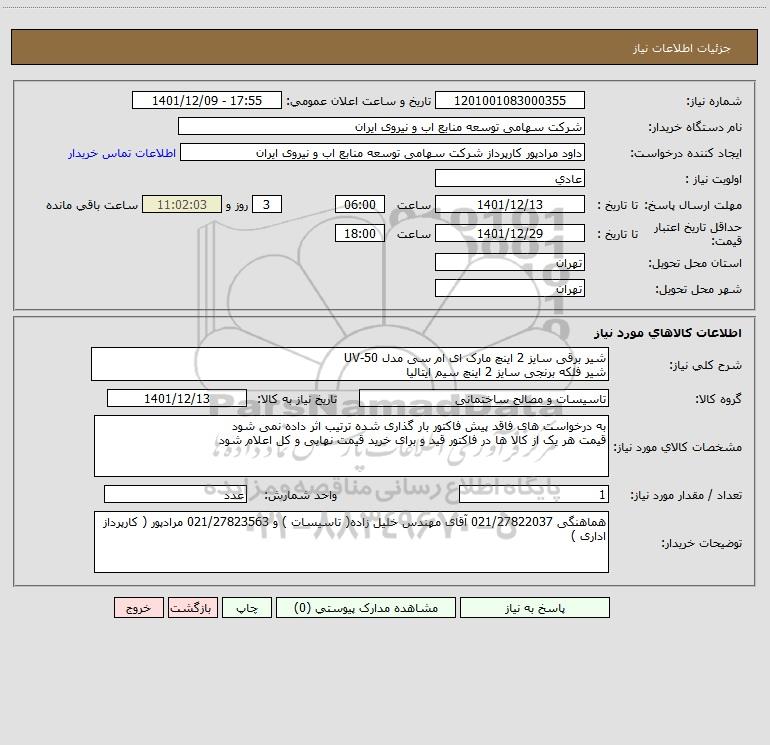Click the remaining days field showing 3
Screen dimensions: 770x745
[x=267, y=204]
